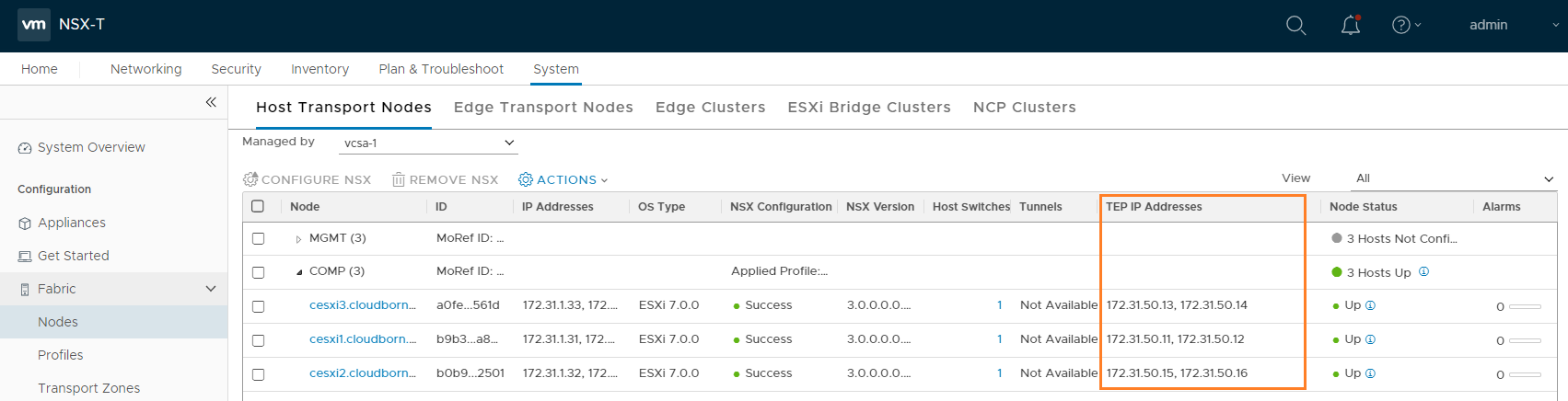Click the grey status dot for MGMT cluster
Image resolution: width=1568 pixels, height=401 pixels.
tap(1337, 238)
